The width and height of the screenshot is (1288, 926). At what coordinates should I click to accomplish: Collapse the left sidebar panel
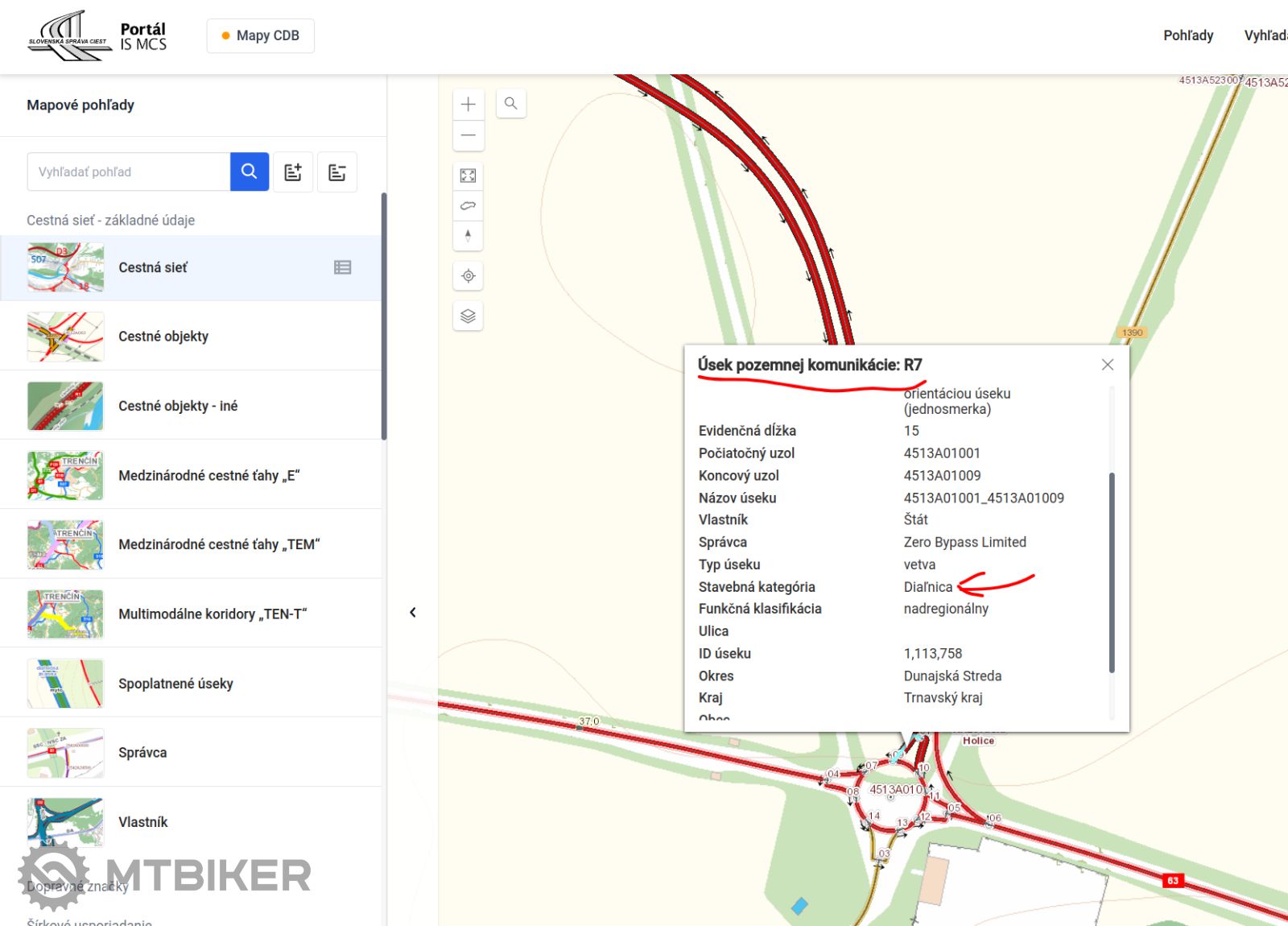click(413, 613)
